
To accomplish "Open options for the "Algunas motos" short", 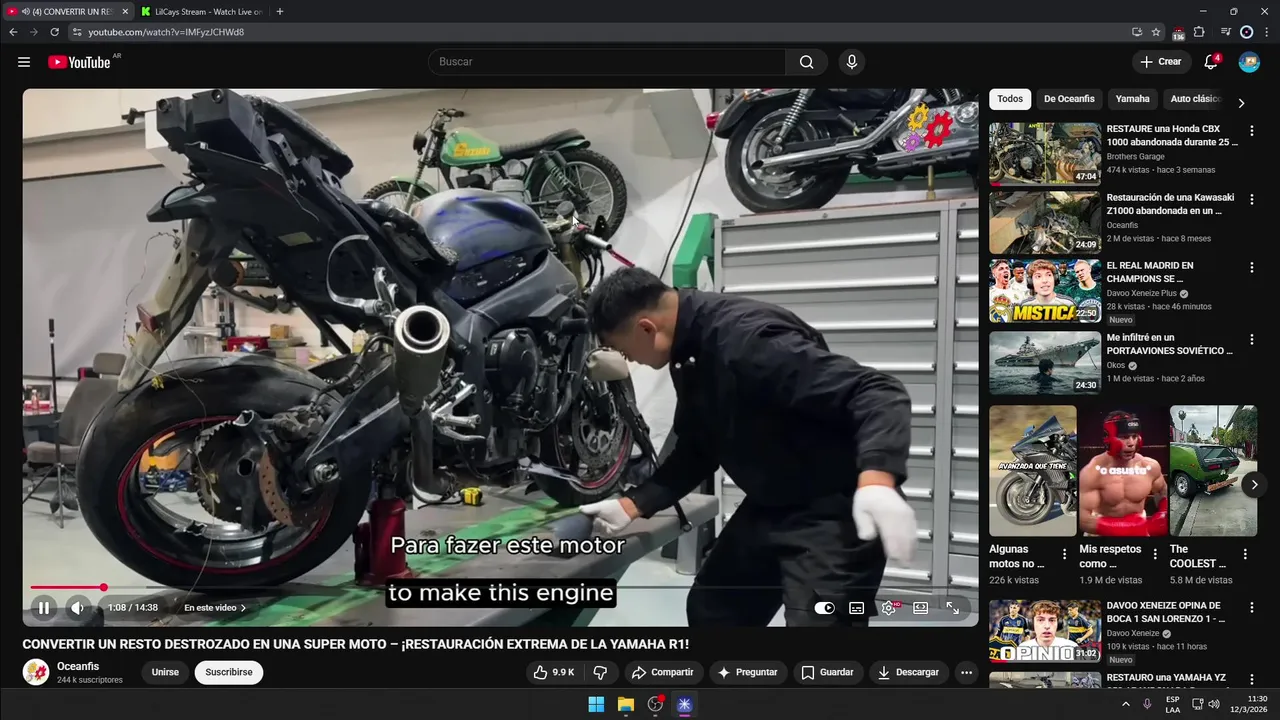I will click(x=1064, y=554).
